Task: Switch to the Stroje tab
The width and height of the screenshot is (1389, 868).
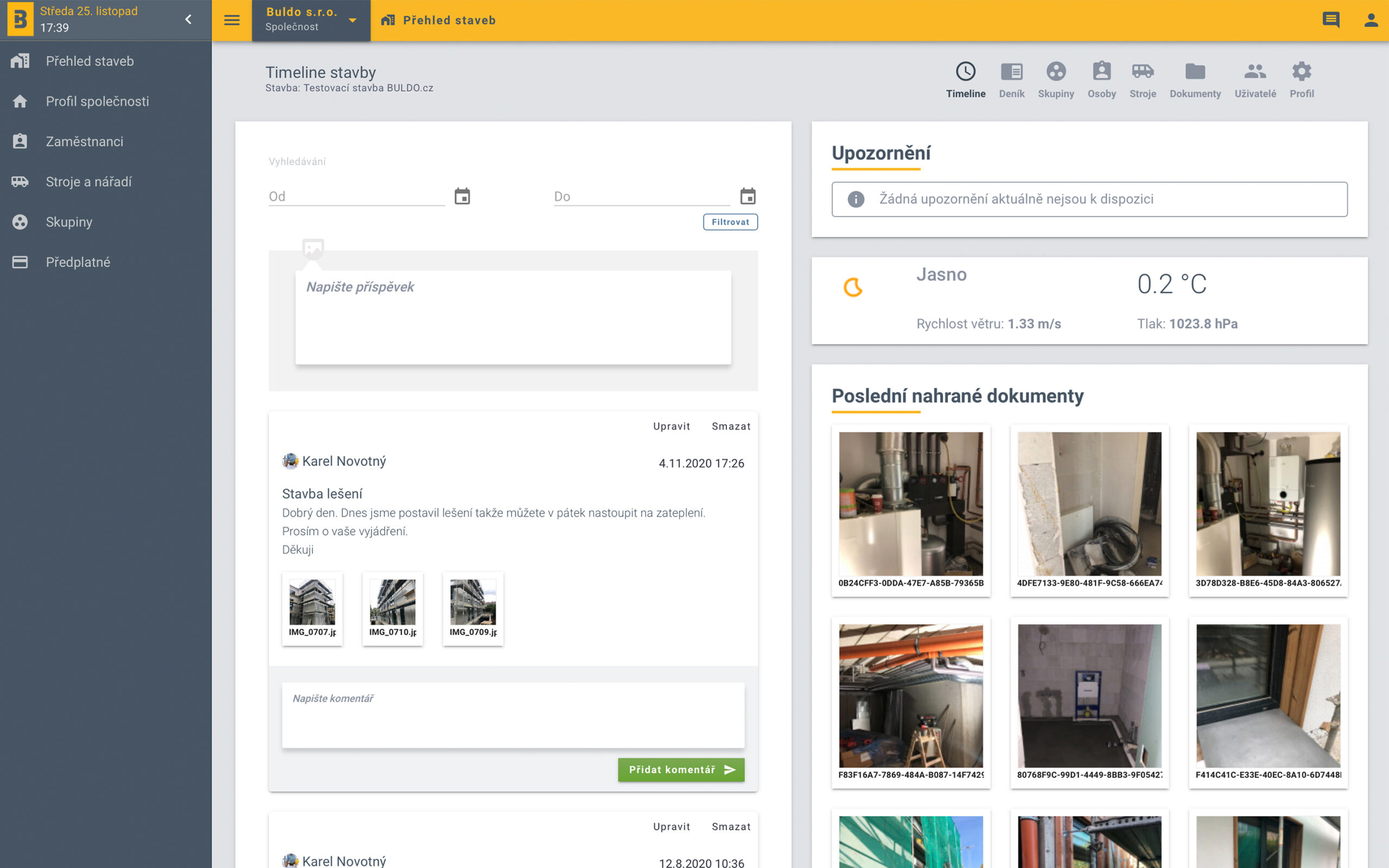Action: coord(1143,80)
